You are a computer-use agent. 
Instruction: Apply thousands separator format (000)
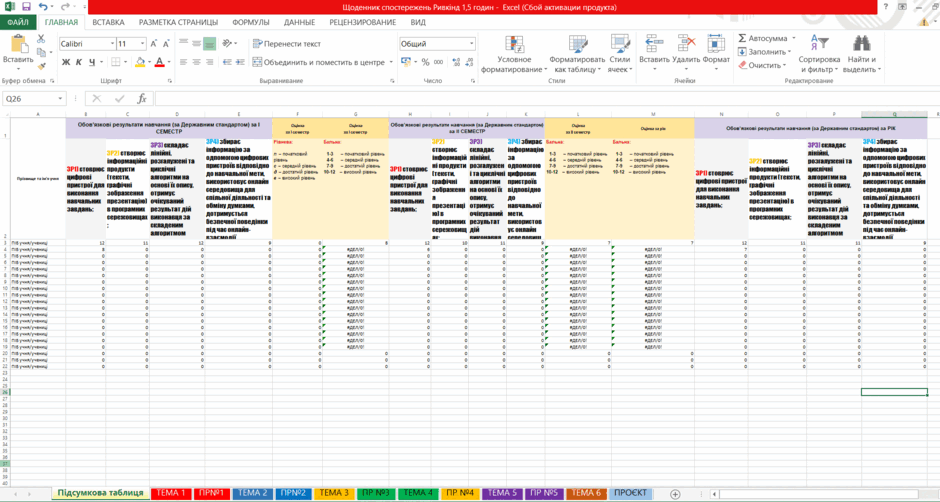(438, 62)
